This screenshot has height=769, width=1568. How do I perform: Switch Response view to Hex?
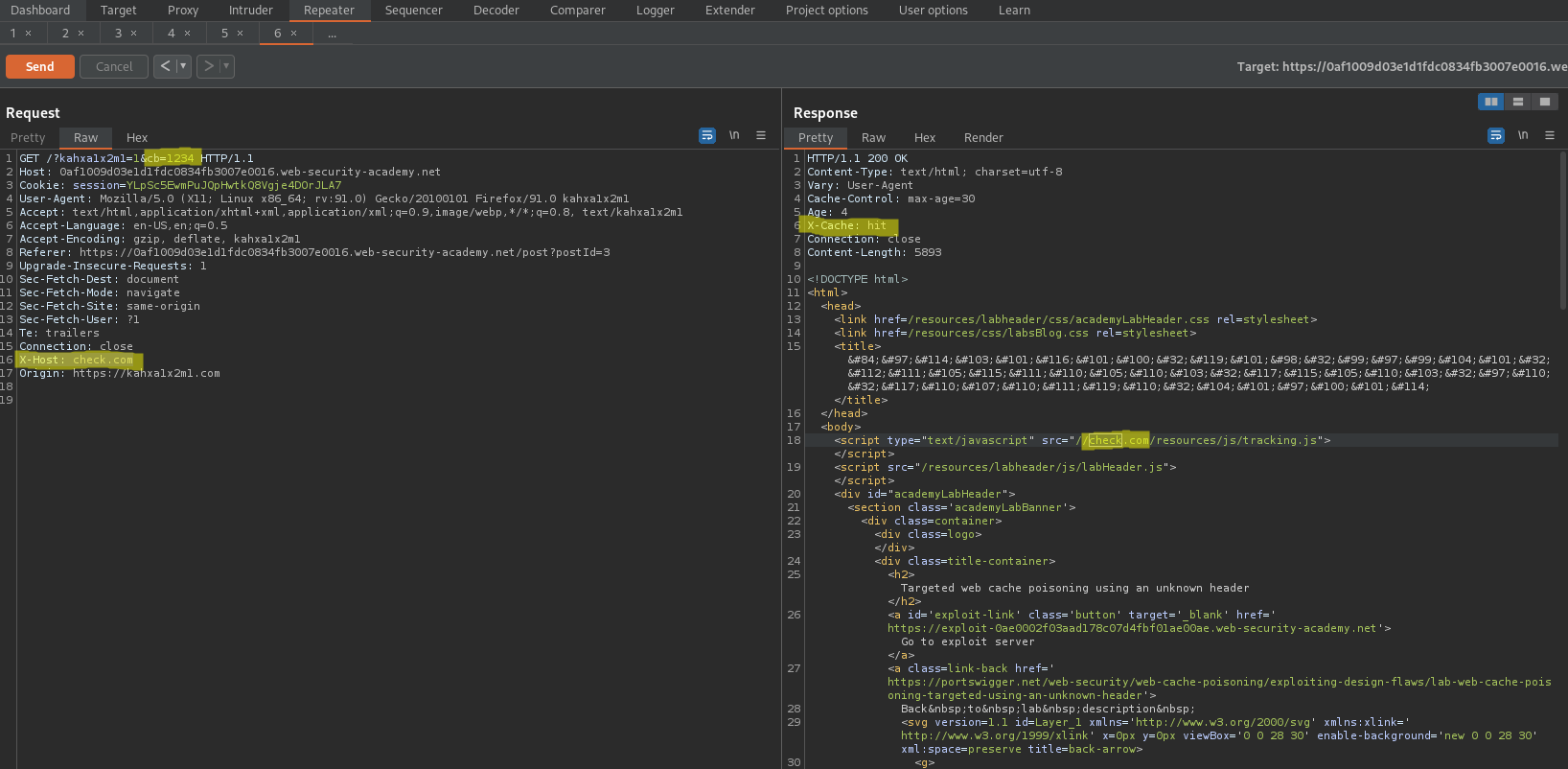pyautogui.click(x=925, y=138)
